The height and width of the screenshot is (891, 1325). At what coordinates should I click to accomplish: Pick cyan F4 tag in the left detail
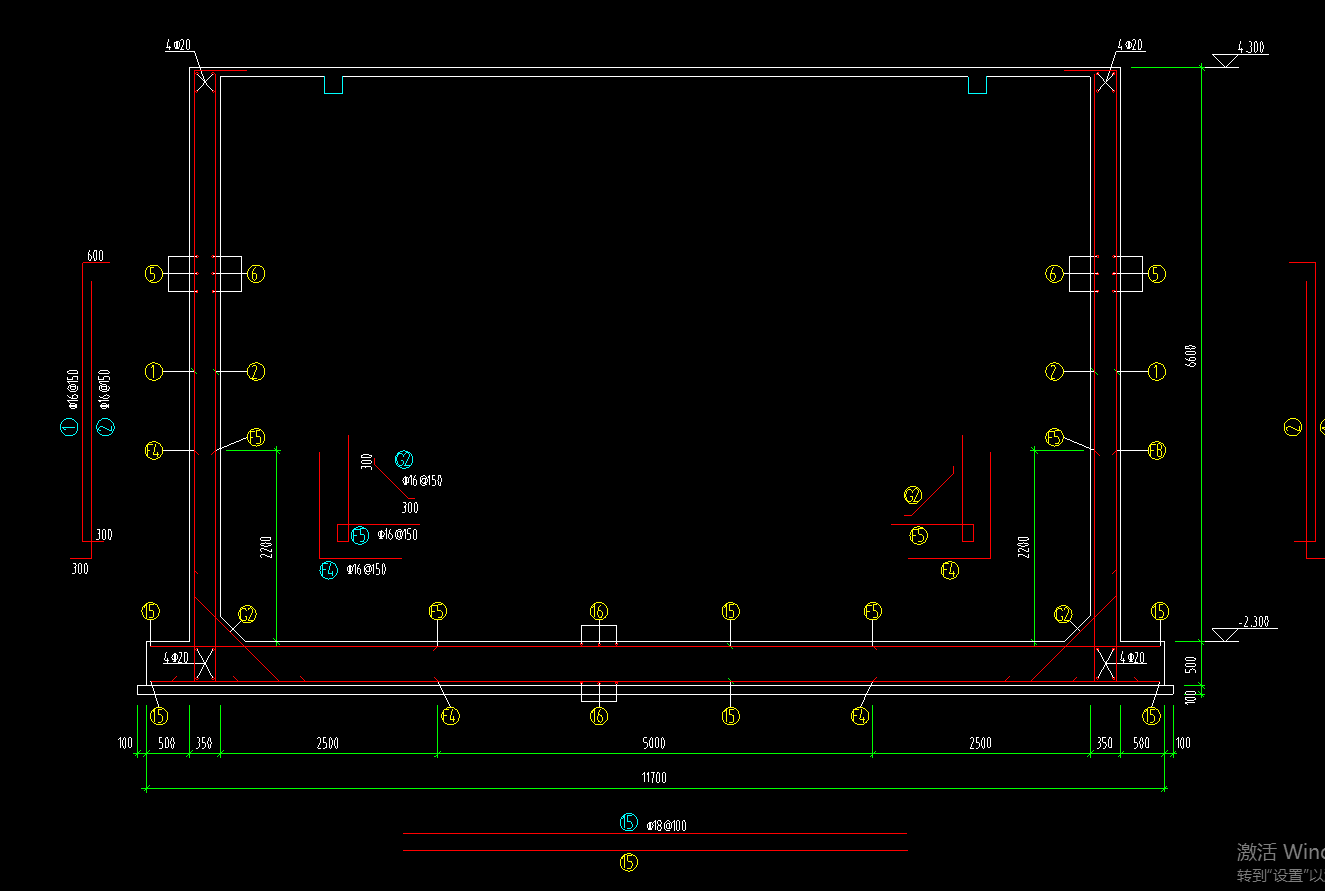pos(328,571)
